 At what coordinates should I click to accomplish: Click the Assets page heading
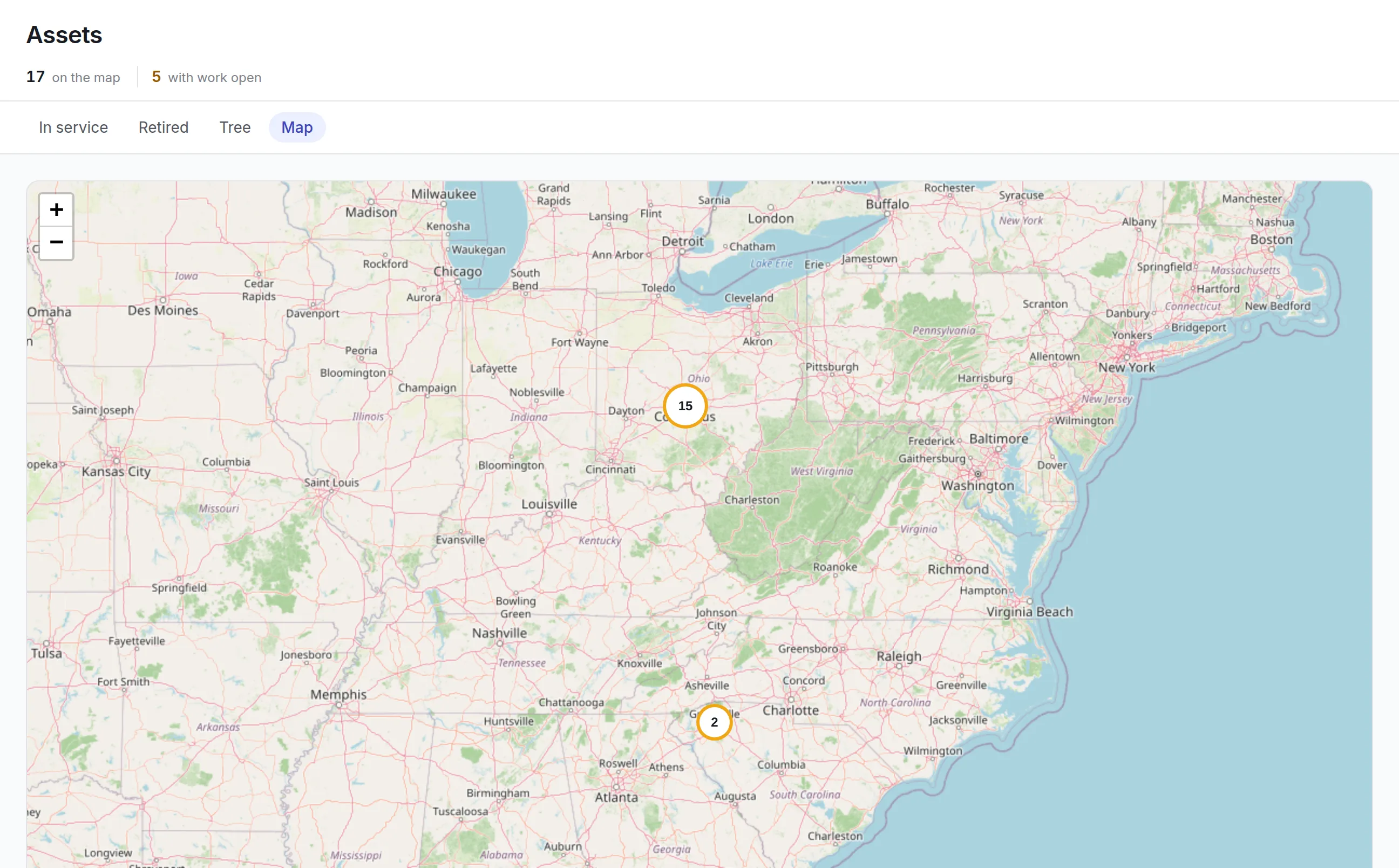[x=64, y=35]
